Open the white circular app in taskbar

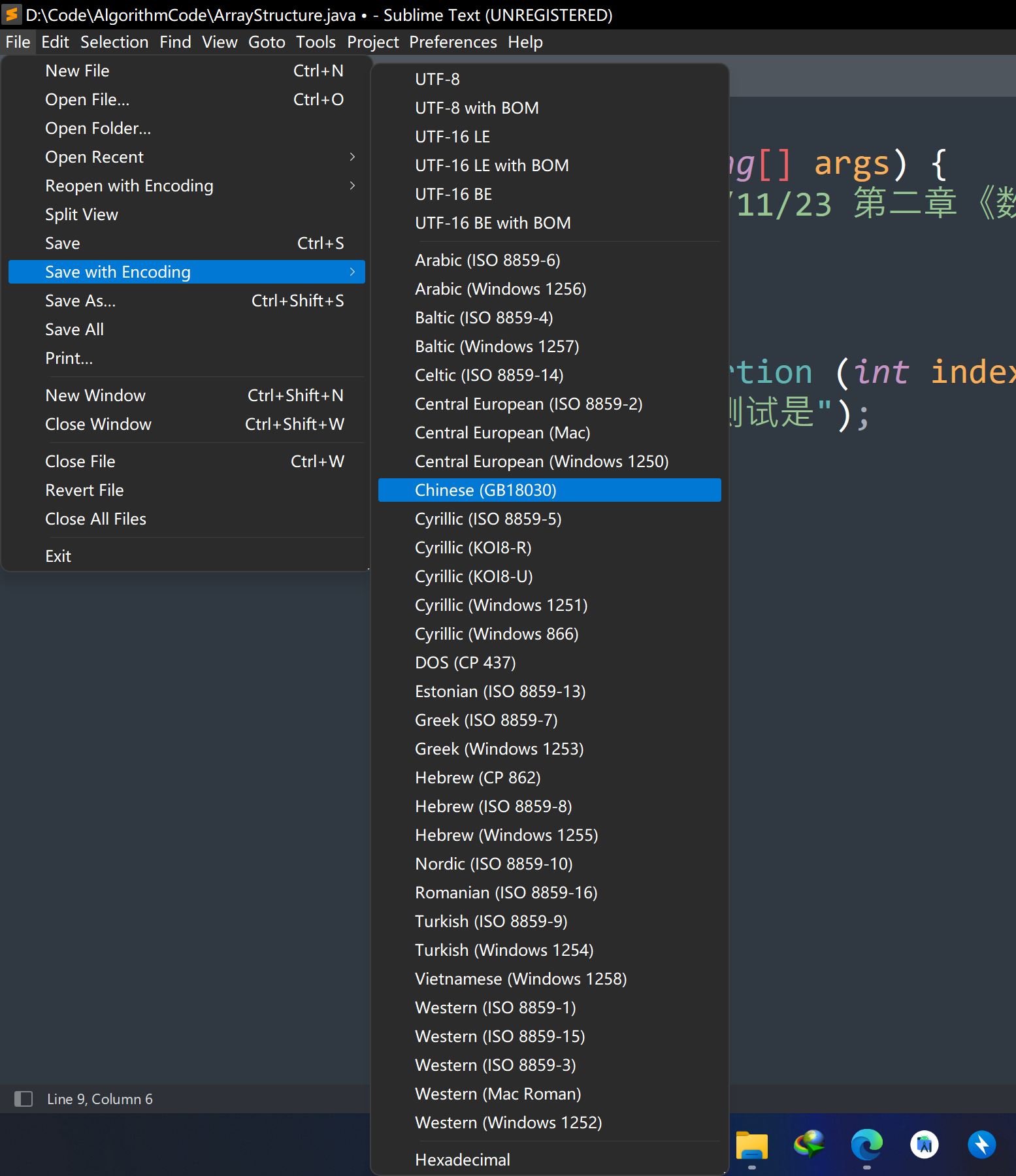click(x=925, y=1145)
